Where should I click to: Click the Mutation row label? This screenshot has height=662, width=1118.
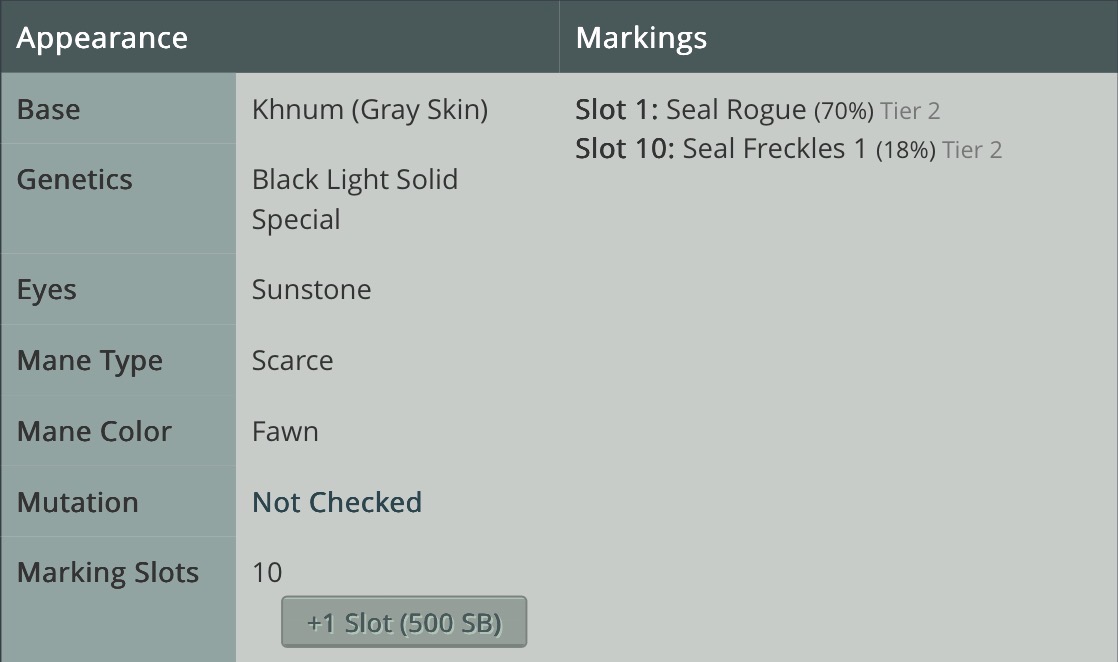click(x=78, y=502)
